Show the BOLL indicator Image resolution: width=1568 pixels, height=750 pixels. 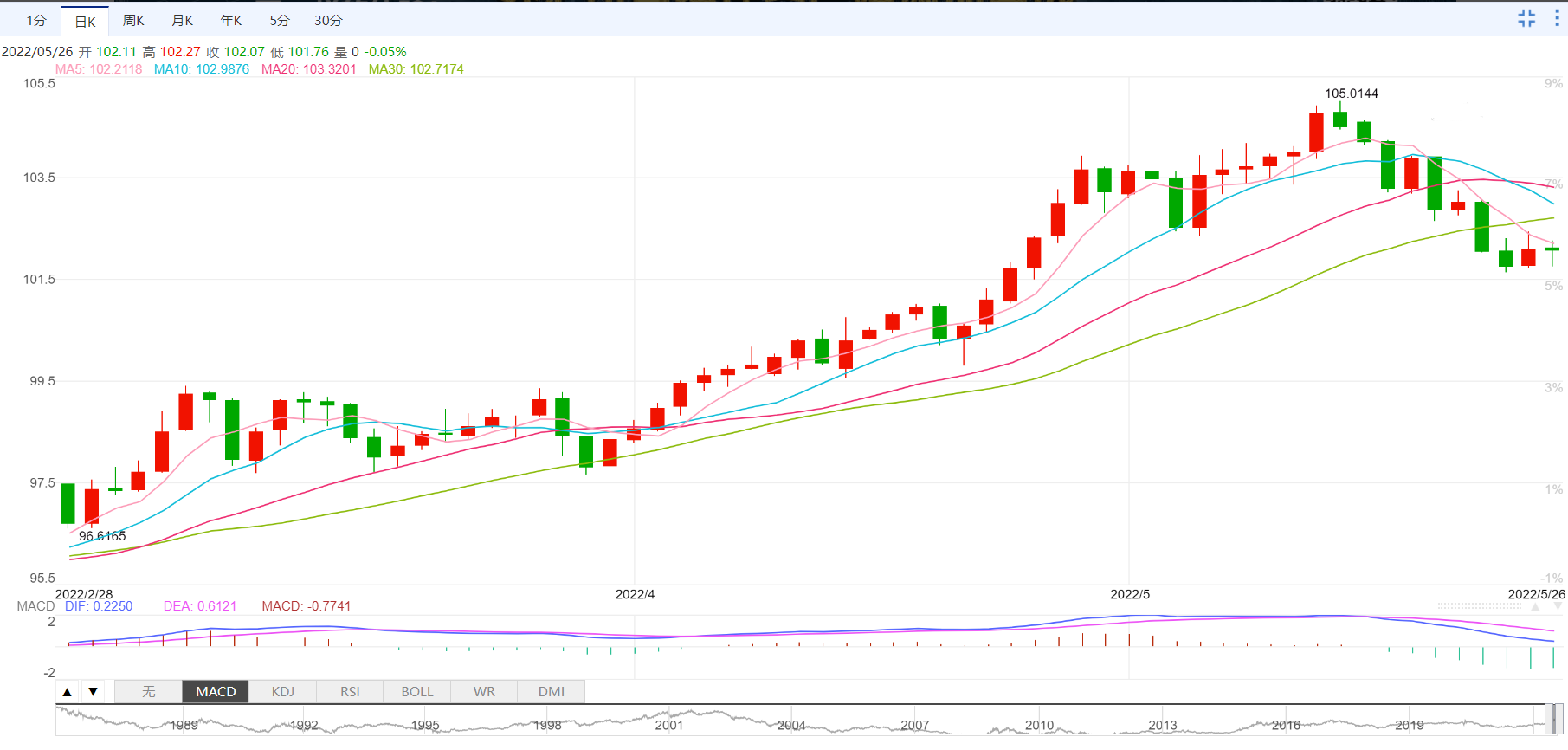pos(417,691)
